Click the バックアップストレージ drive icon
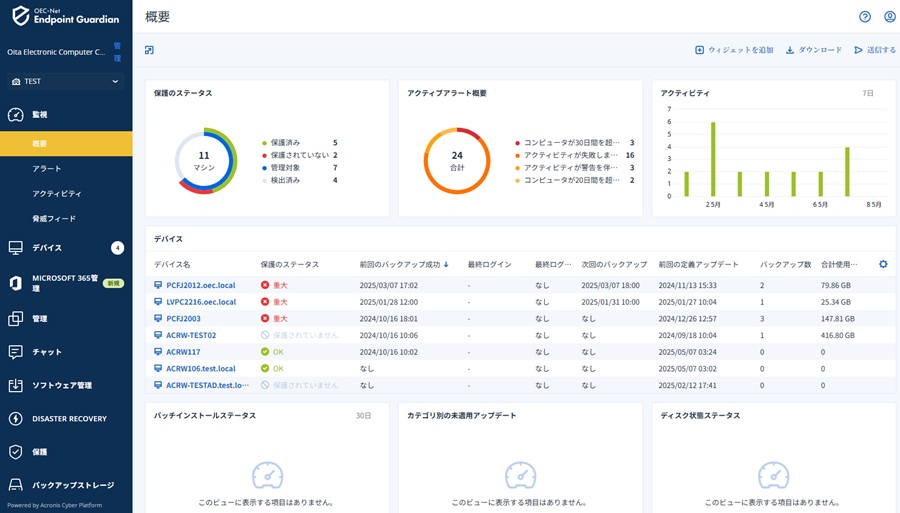900x513 pixels. [15, 485]
